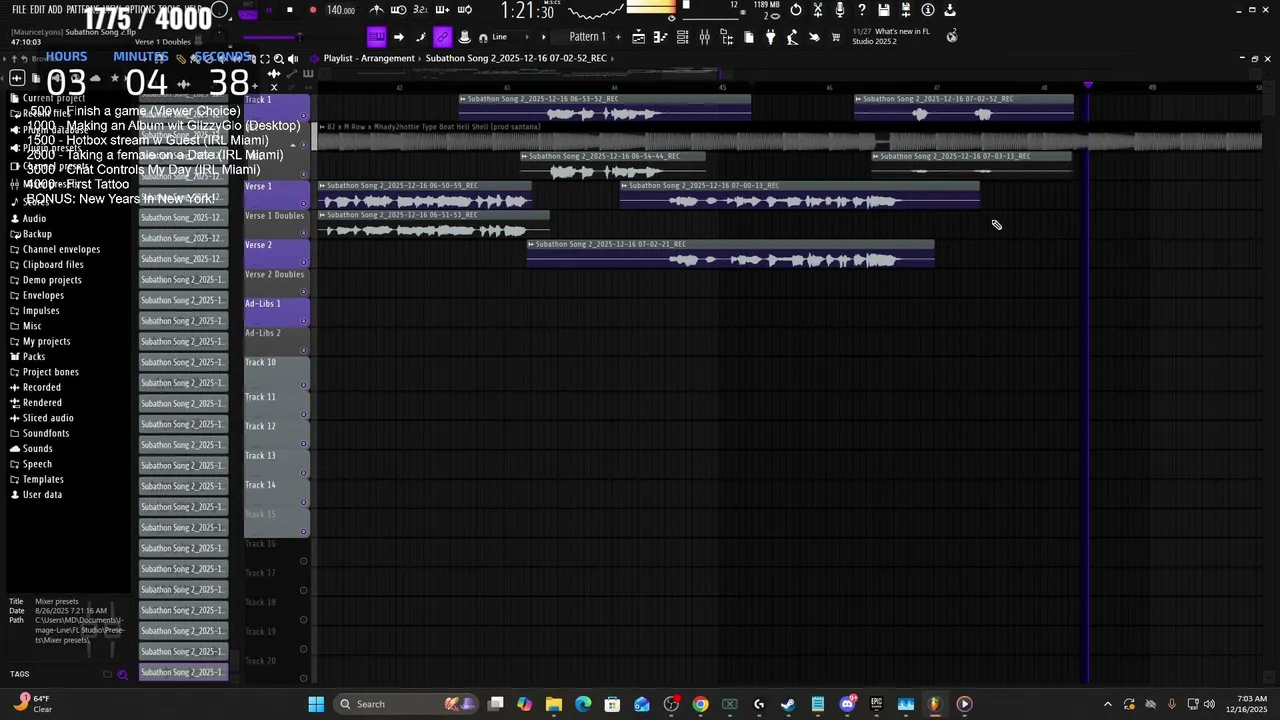Open the channel rack icon
The image size is (1280, 720).
(x=682, y=37)
